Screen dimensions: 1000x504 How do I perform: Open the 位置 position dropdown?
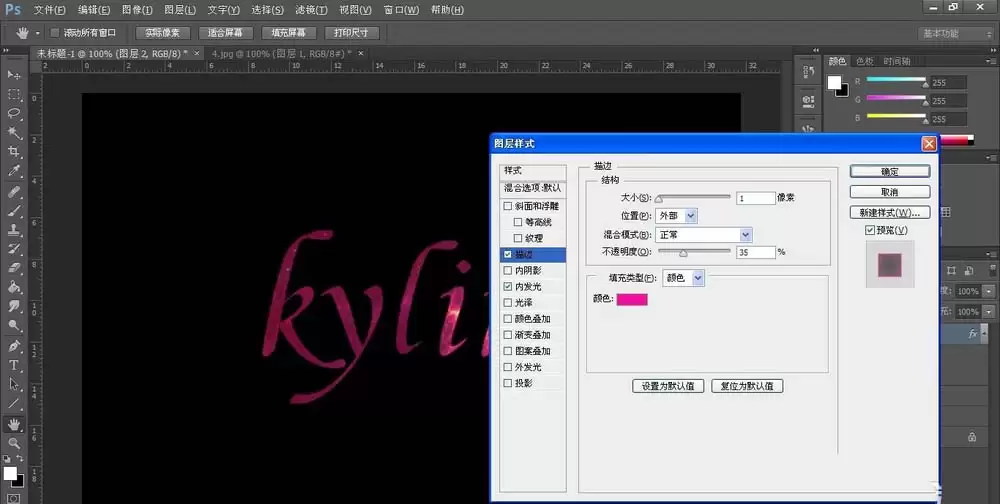[x=676, y=216]
